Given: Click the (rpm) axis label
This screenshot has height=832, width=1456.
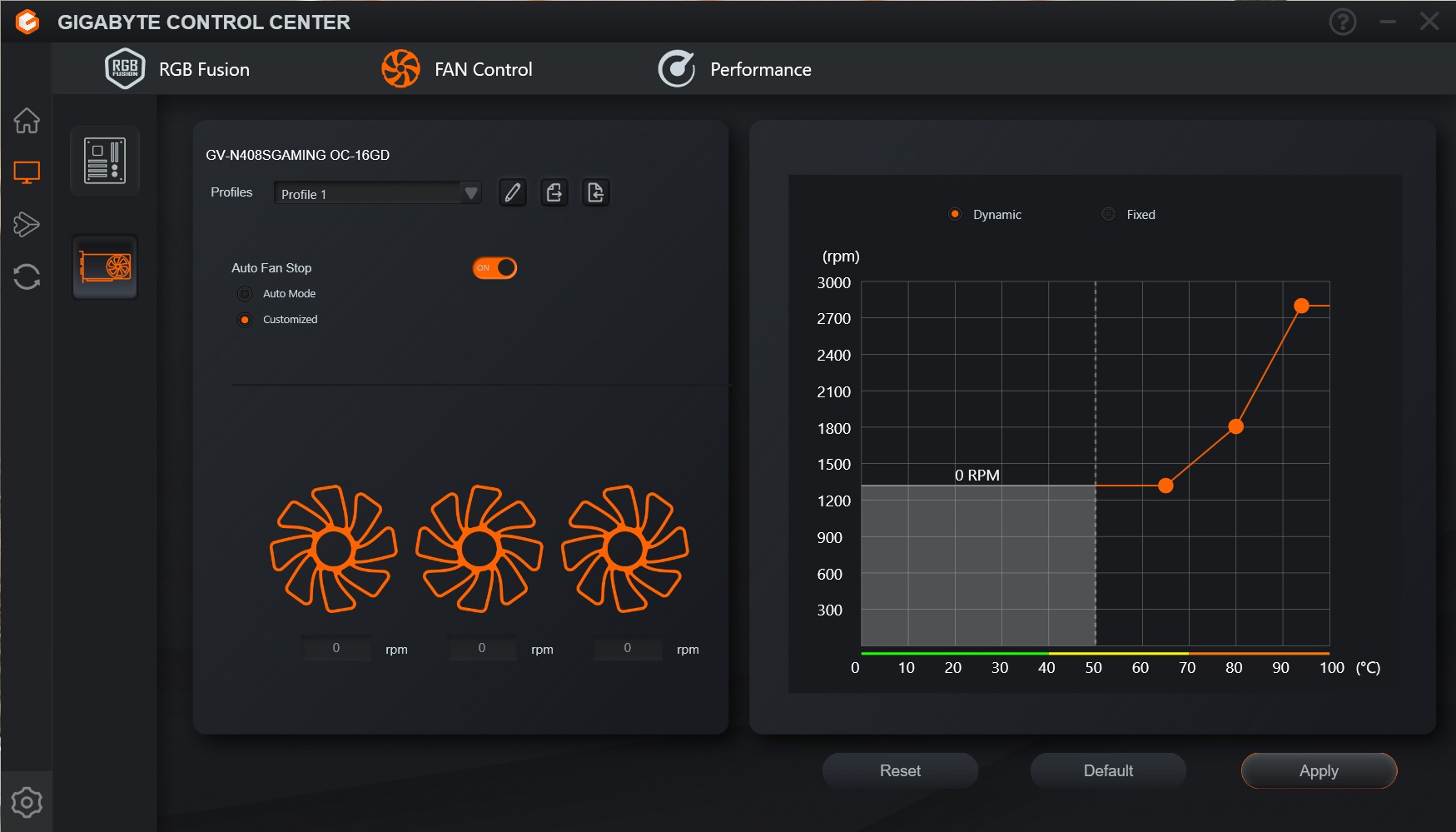Looking at the screenshot, I should (841, 257).
